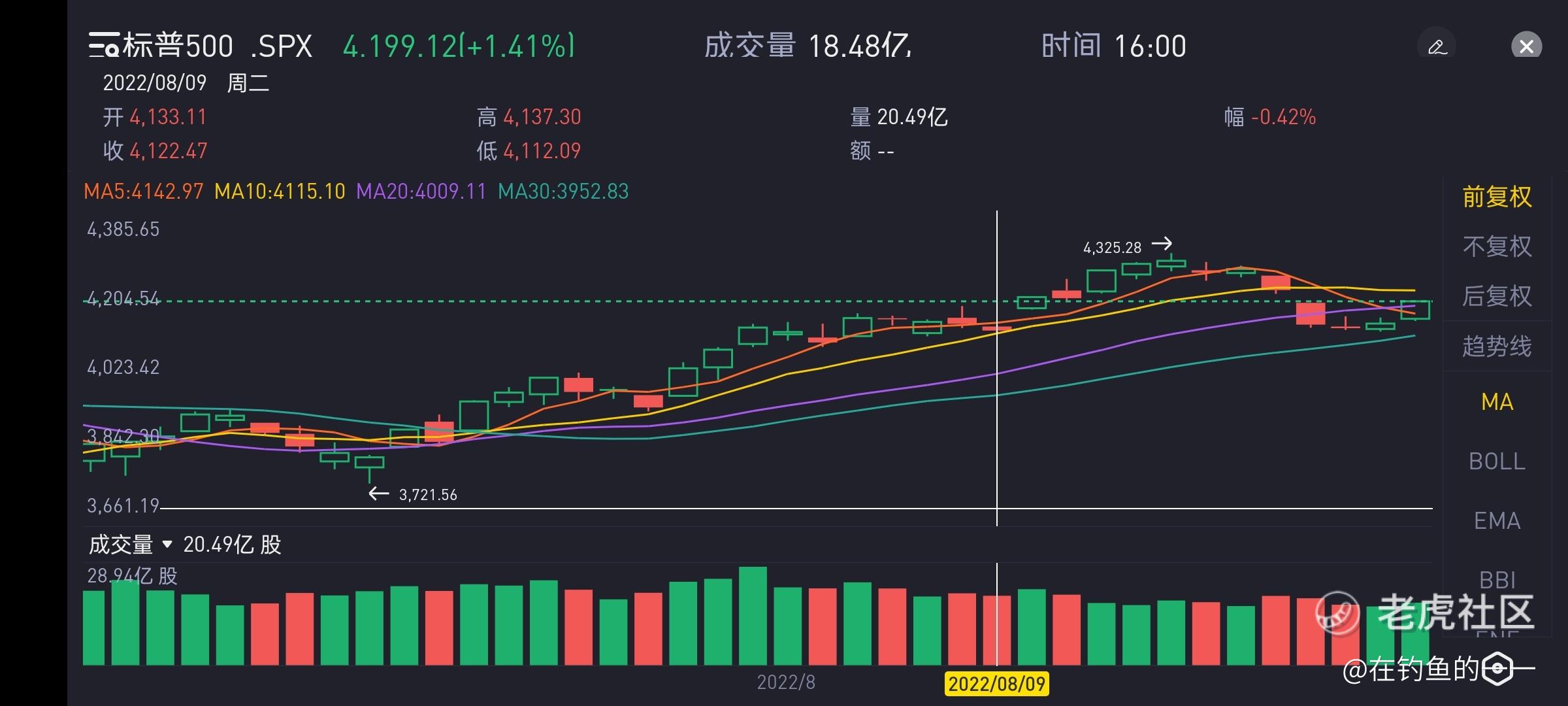Switch indicator to EMA
Image resolution: width=1568 pixels, height=706 pixels.
tap(1497, 521)
